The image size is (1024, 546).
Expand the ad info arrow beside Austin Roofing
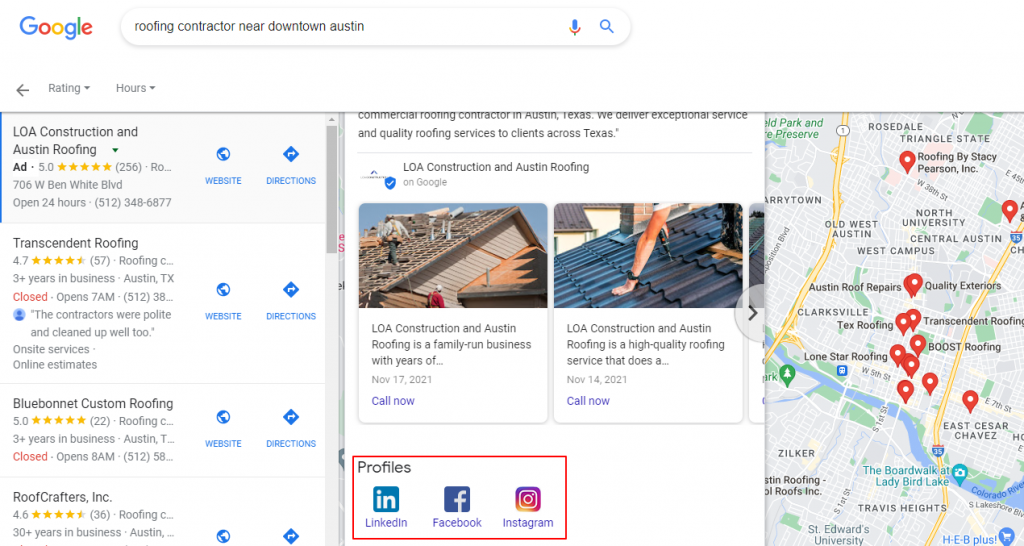(x=115, y=150)
